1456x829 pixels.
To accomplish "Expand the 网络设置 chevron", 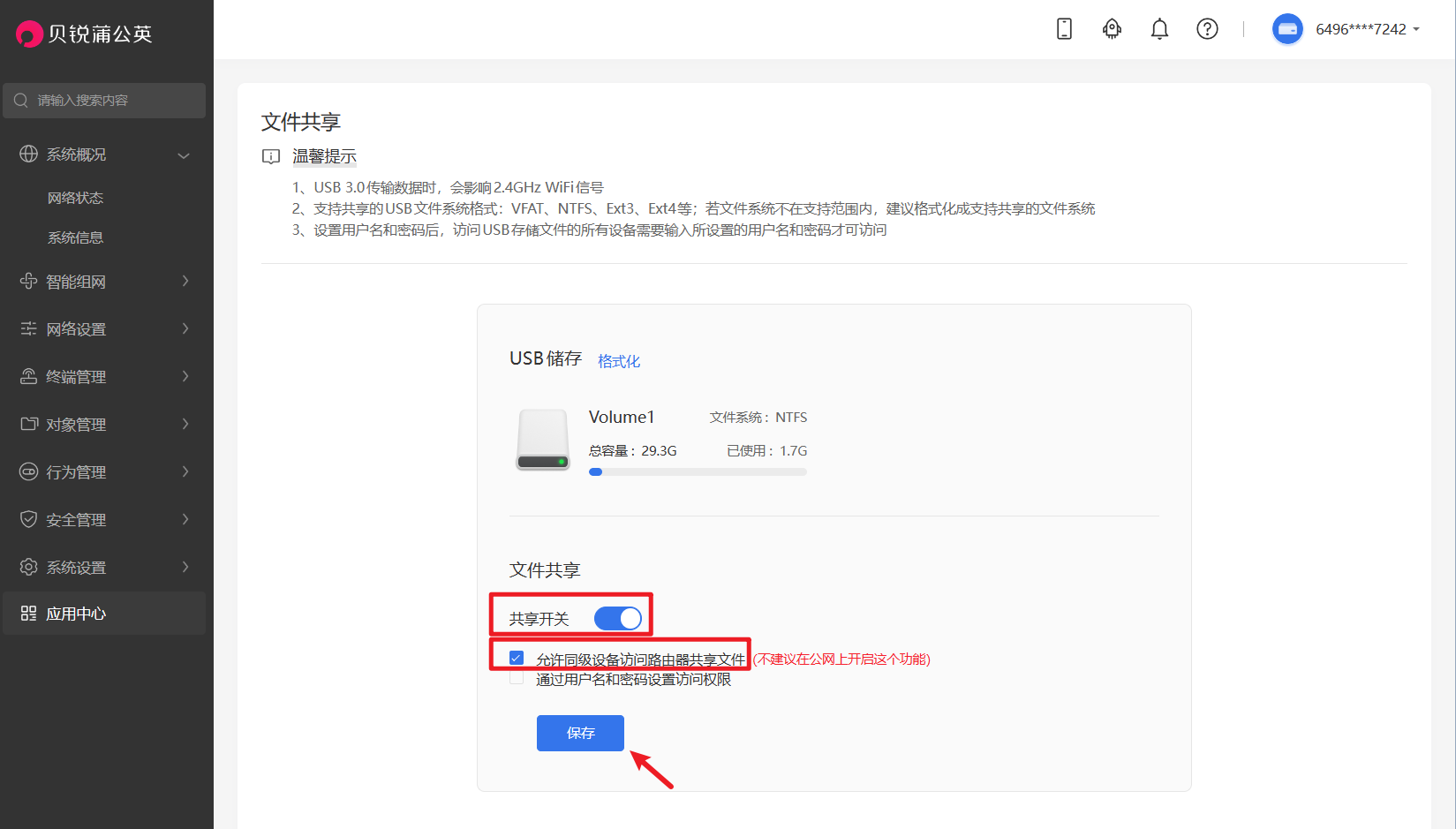I will point(185,328).
